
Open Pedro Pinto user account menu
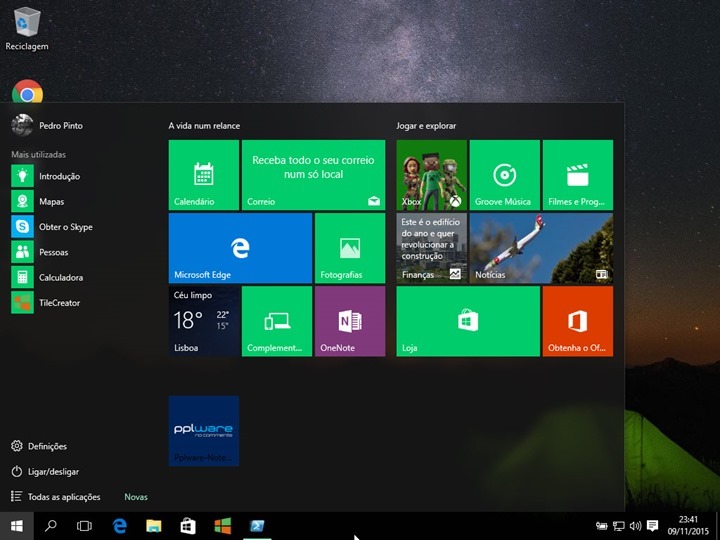point(47,125)
